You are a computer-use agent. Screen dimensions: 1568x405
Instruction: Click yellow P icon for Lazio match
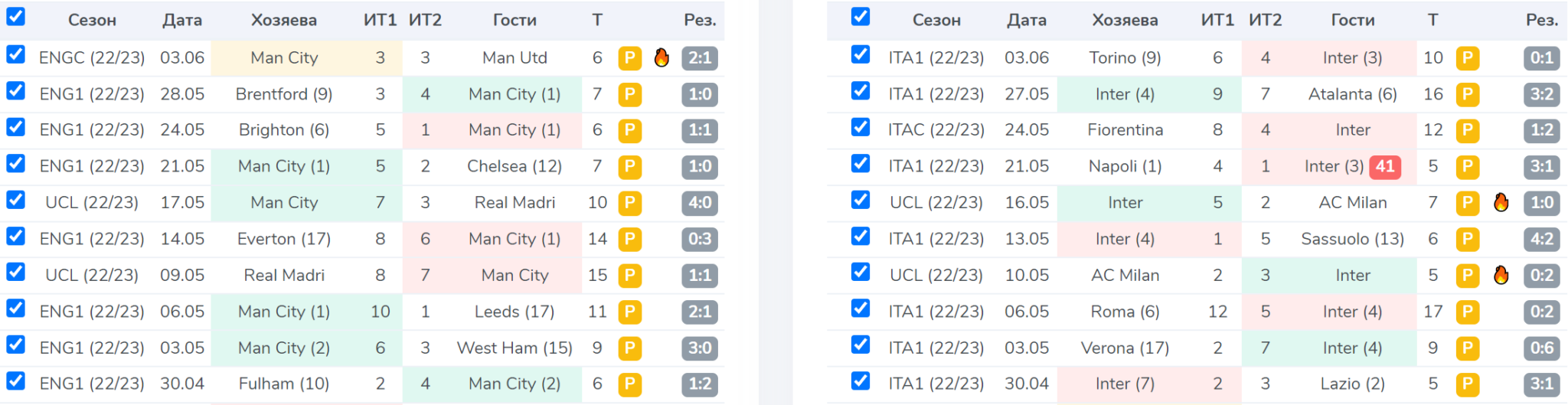pos(1467,384)
